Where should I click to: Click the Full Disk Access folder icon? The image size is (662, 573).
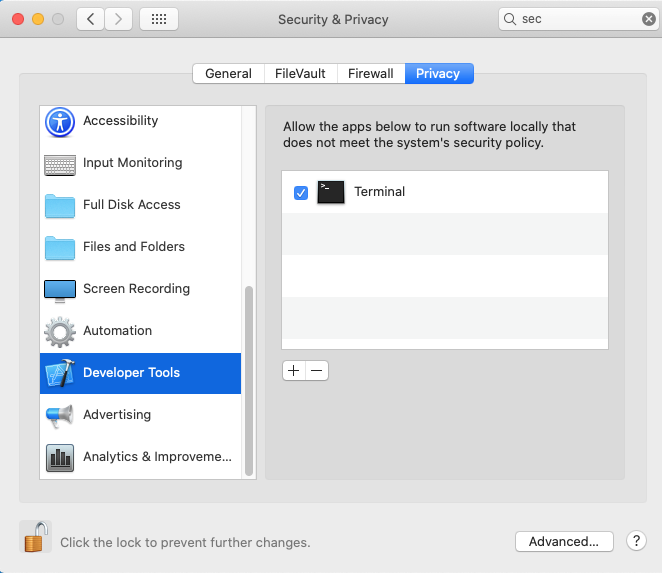pos(60,206)
